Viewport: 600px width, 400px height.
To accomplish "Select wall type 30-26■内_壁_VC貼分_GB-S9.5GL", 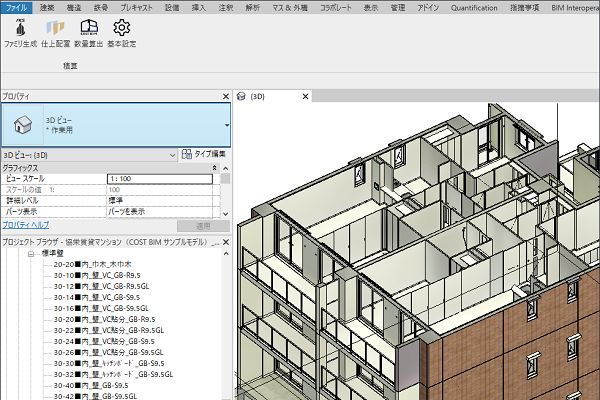I will coord(108,353).
